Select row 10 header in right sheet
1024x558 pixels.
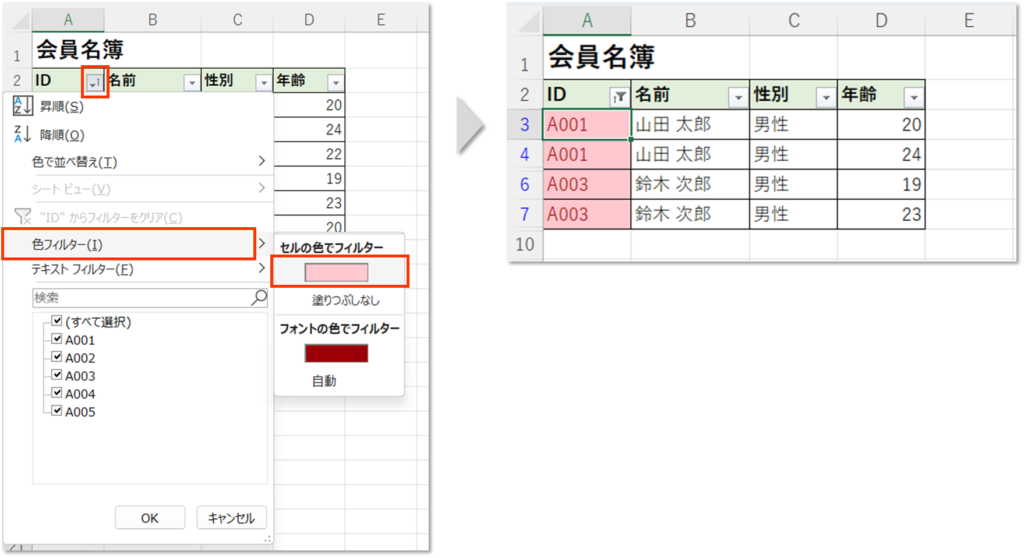pos(525,244)
